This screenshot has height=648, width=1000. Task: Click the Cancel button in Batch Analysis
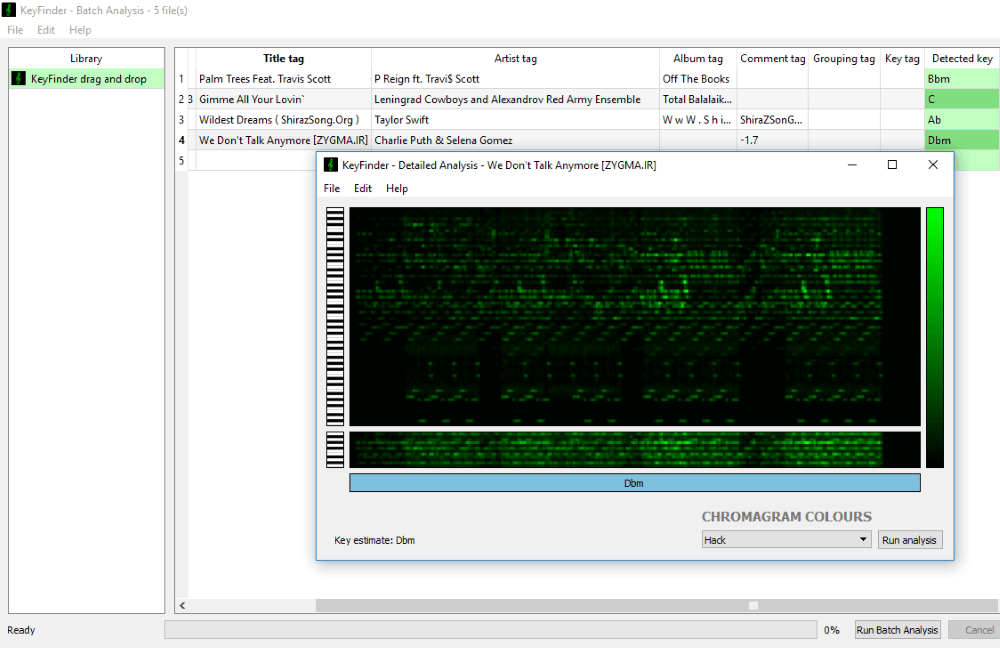(974, 630)
